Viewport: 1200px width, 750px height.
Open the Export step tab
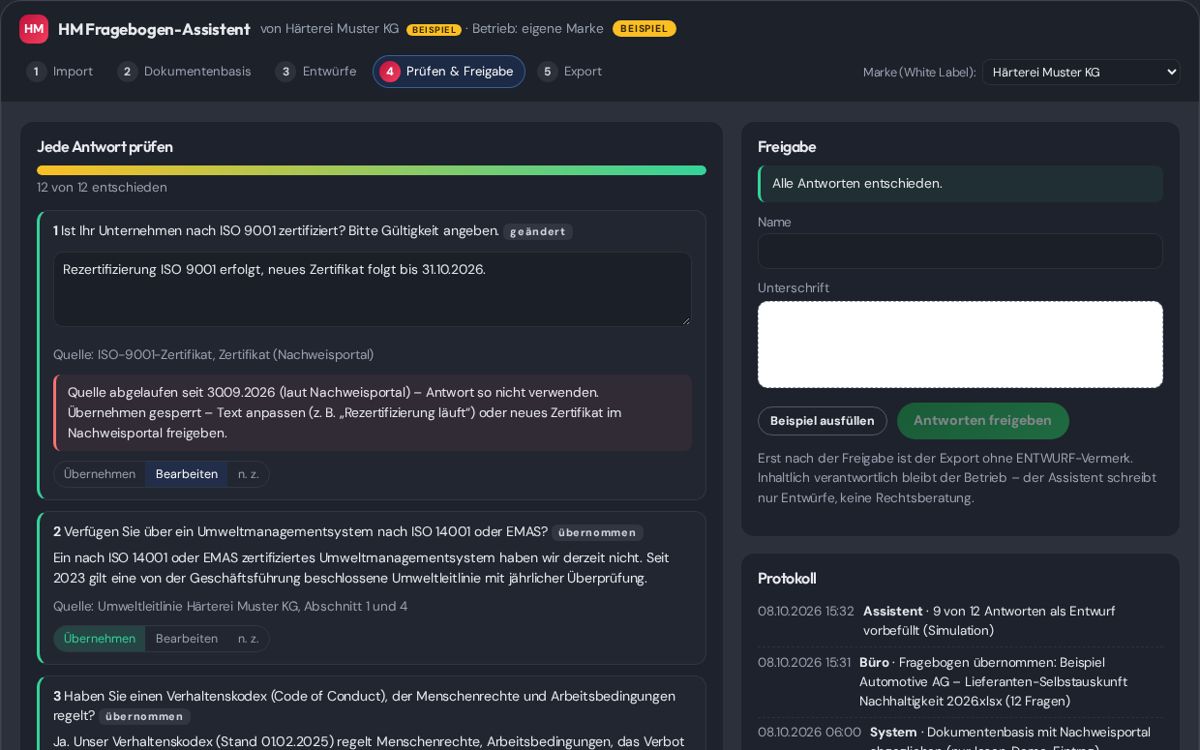click(570, 72)
